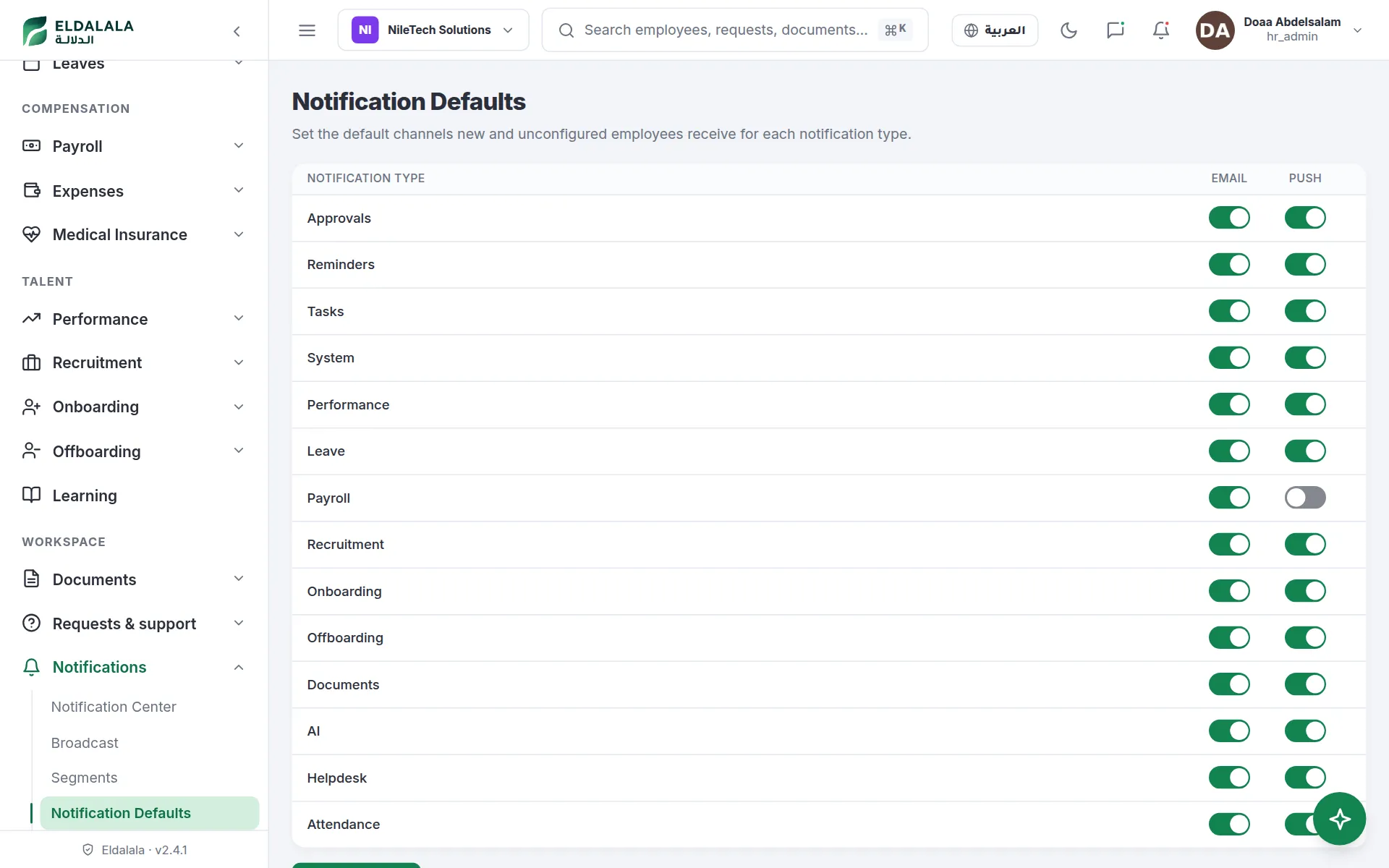Click the Eldalala logo

point(78,30)
